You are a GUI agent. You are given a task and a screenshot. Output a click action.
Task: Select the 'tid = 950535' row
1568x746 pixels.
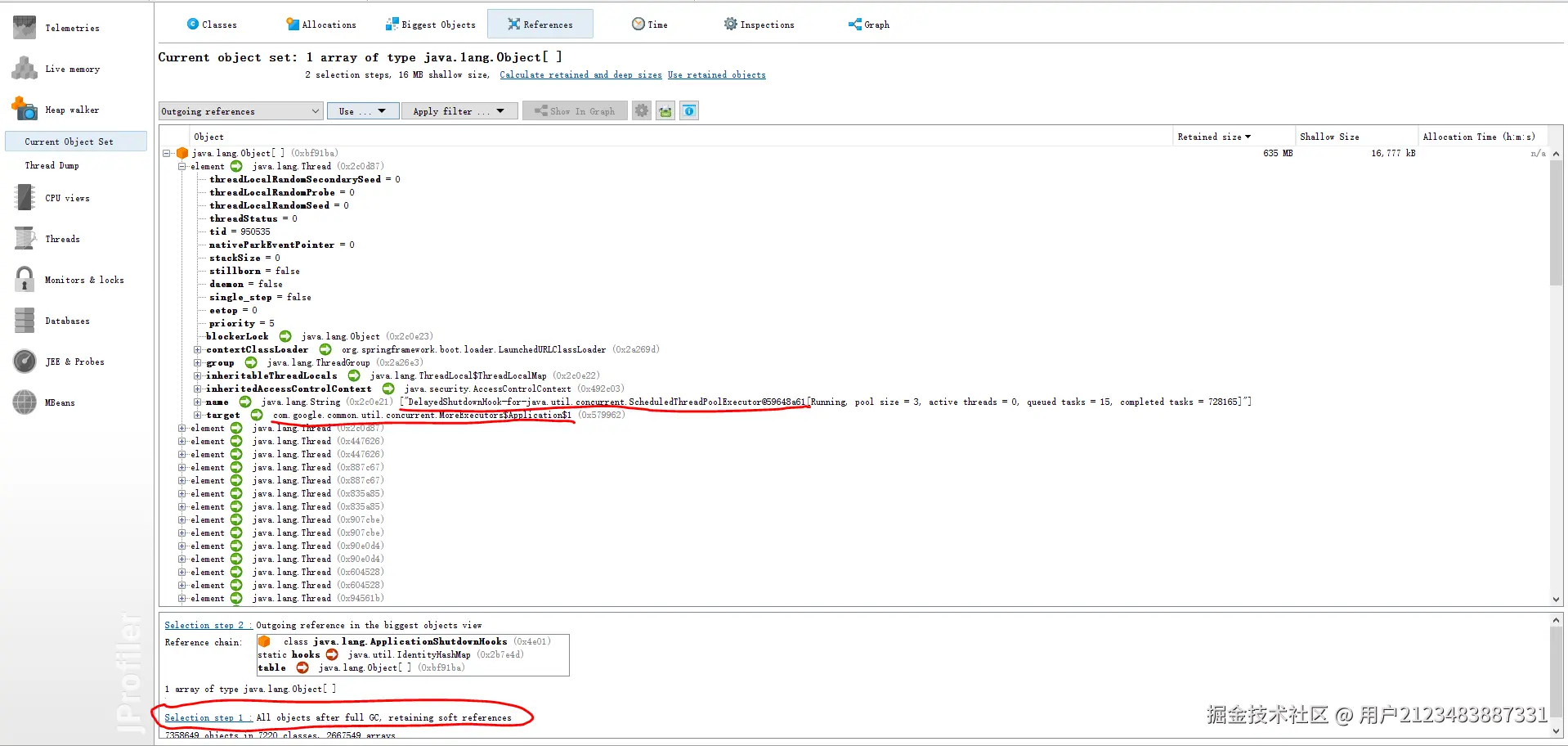240,231
